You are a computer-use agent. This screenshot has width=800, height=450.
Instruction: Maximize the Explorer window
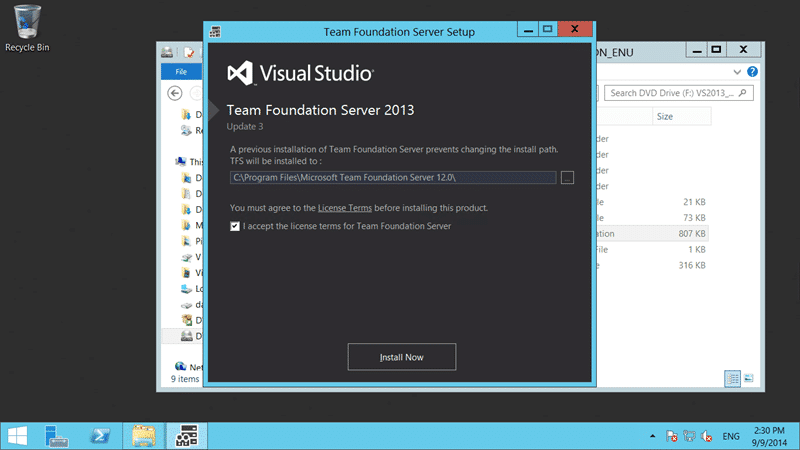pyautogui.click(x=716, y=50)
